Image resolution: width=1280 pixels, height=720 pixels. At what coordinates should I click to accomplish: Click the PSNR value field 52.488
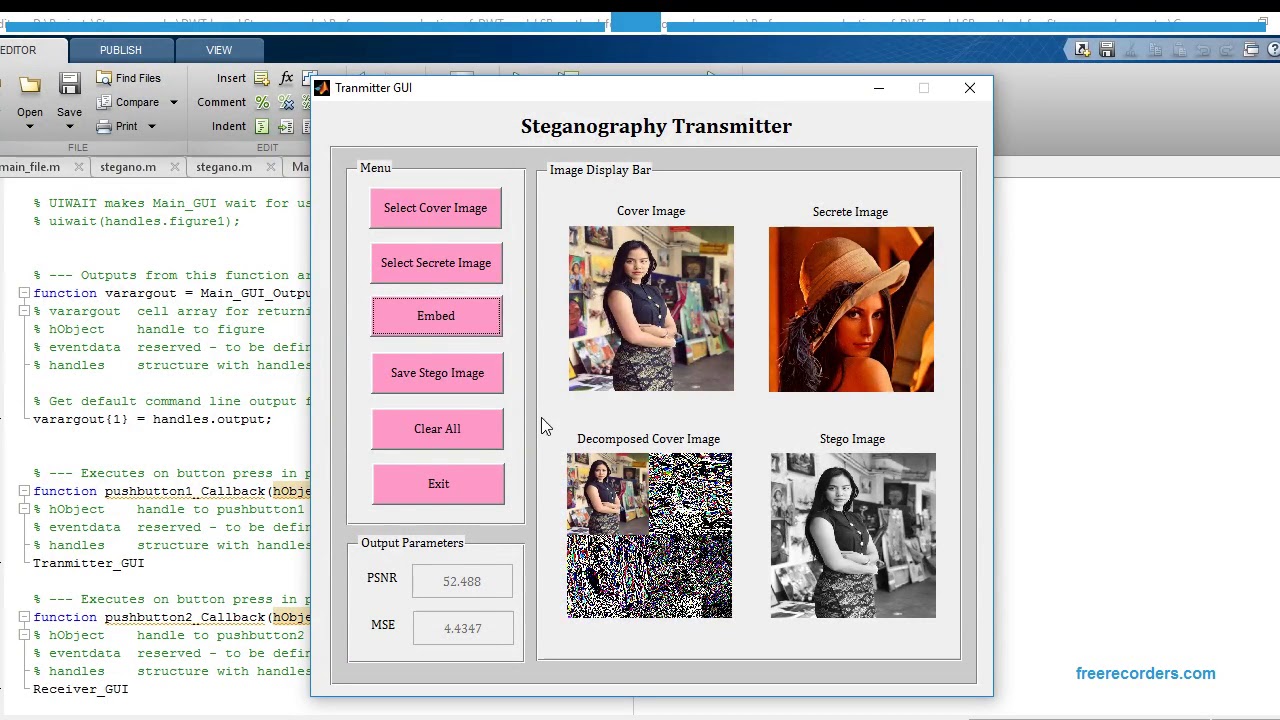click(462, 581)
